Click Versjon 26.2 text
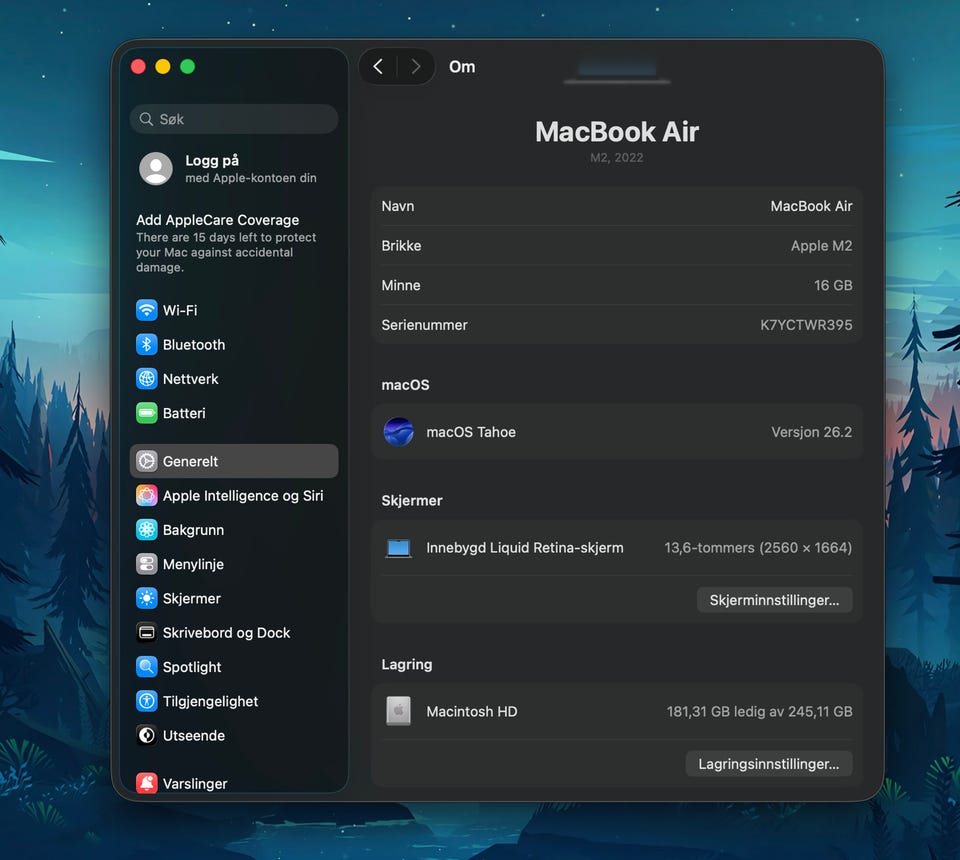Image resolution: width=960 pixels, height=860 pixels. (x=812, y=432)
